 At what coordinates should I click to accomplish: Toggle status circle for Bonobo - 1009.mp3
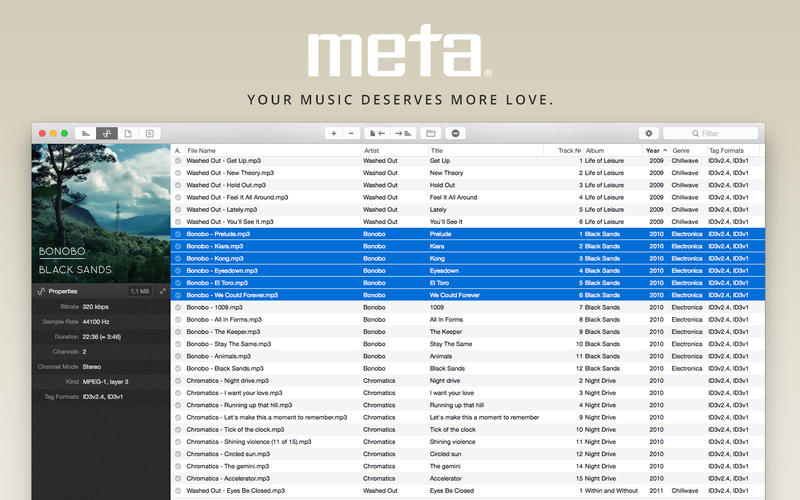point(178,308)
